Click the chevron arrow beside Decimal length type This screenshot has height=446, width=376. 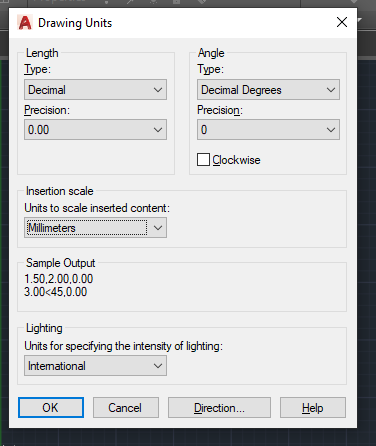(158, 90)
